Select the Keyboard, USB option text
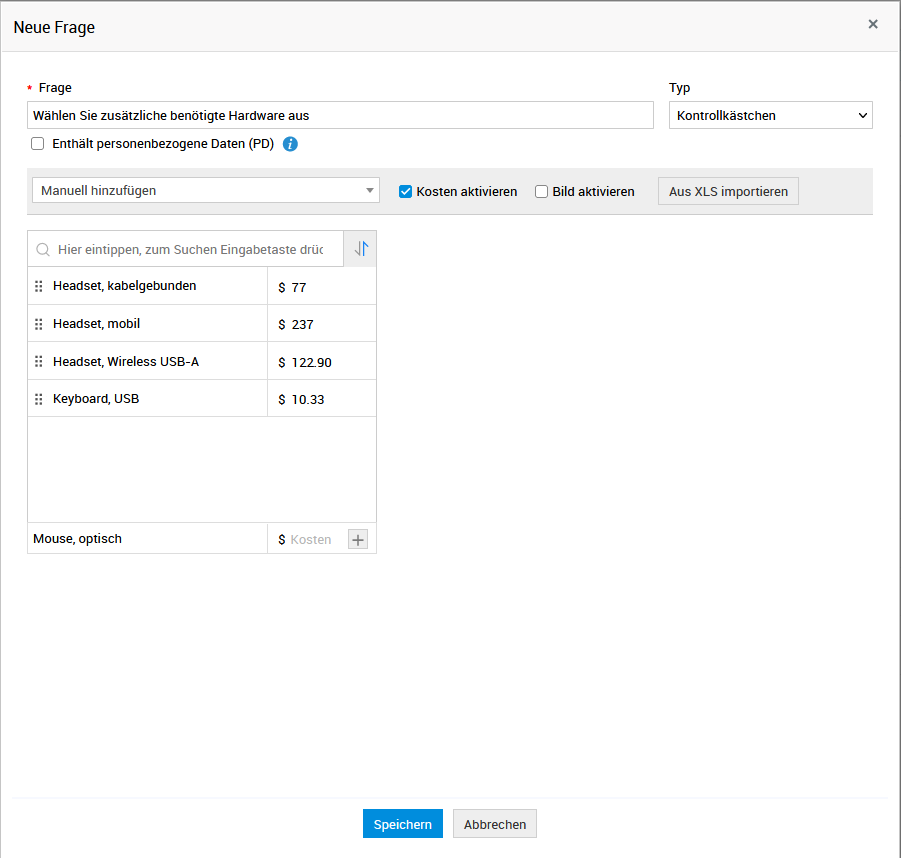The image size is (901, 858). pyautogui.click(x=96, y=399)
